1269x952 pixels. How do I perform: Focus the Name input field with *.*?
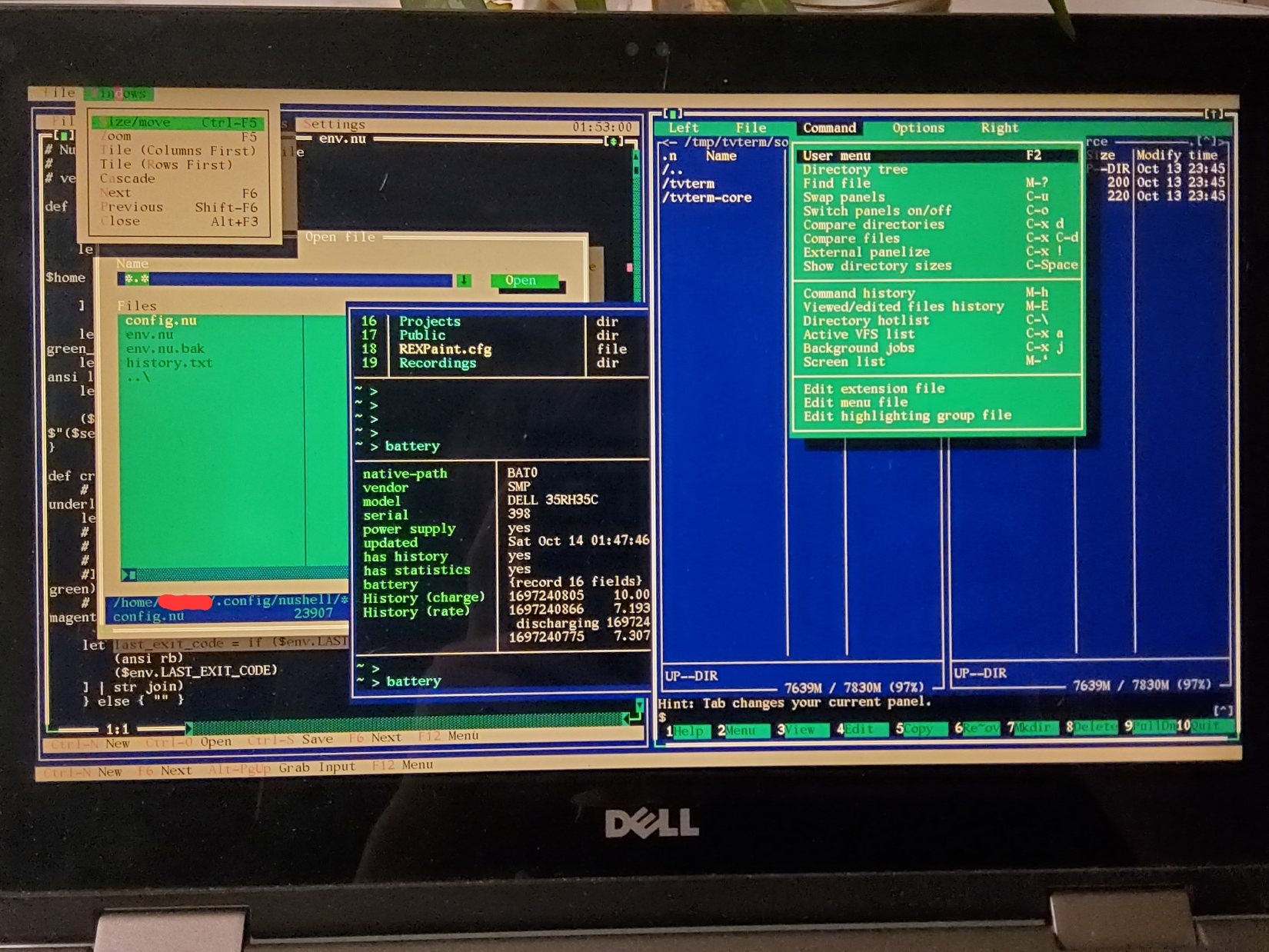click(x=285, y=280)
